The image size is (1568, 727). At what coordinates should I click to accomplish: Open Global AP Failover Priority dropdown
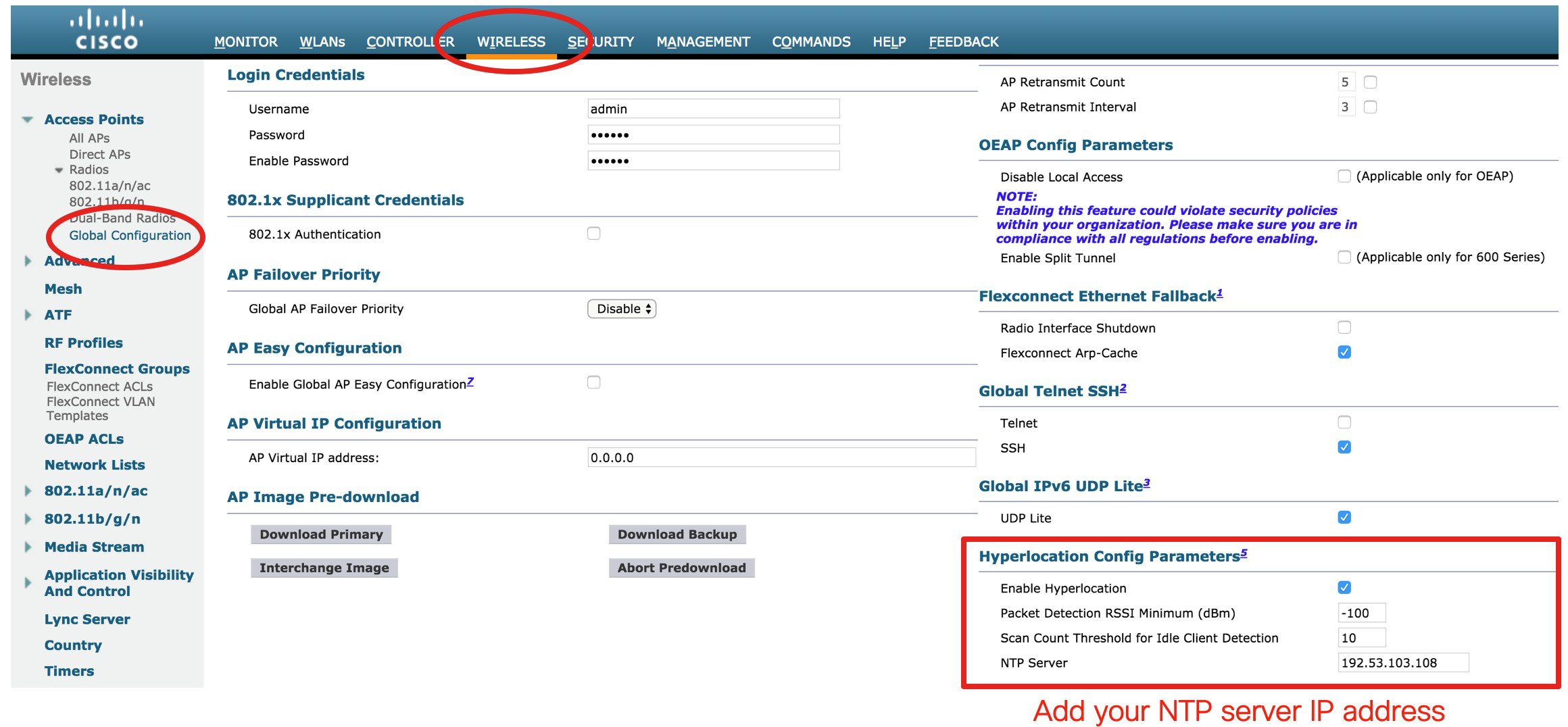pos(622,309)
